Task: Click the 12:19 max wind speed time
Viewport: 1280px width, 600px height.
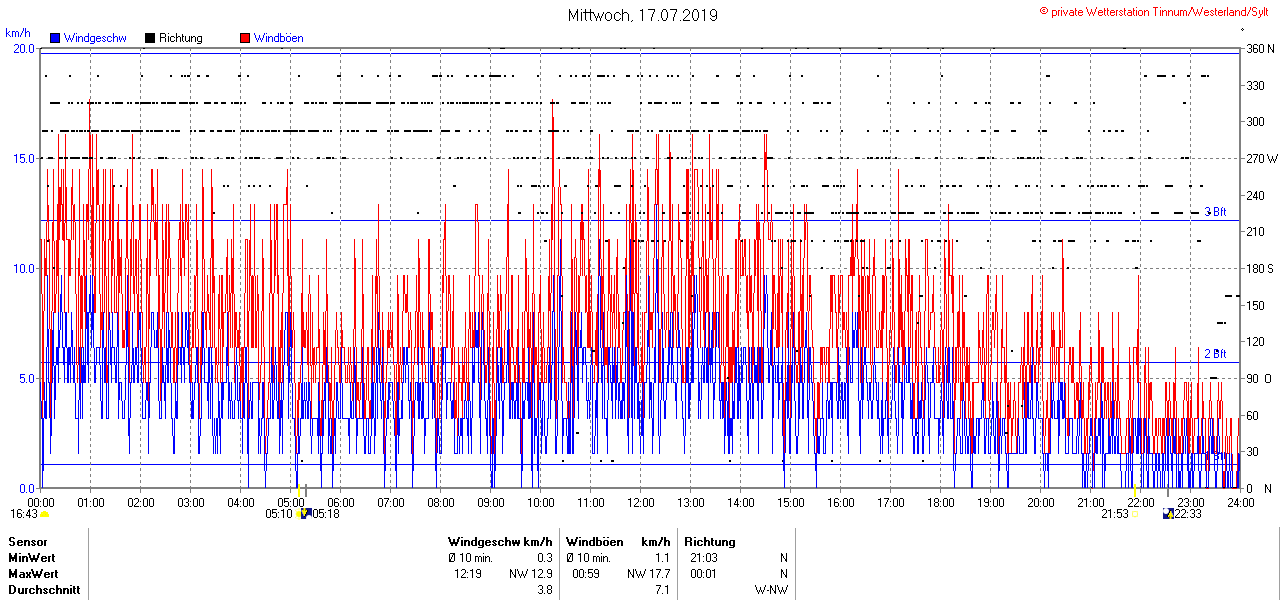Action: [468, 574]
